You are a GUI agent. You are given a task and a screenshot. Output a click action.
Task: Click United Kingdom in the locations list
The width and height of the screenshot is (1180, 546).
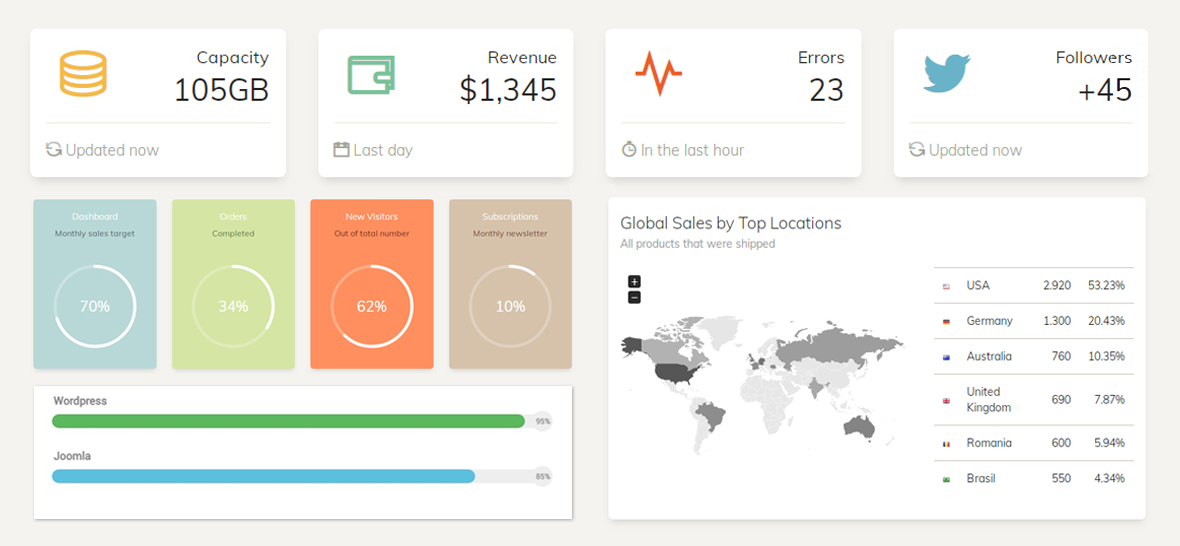pyautogui.click(x=988, y=399)
